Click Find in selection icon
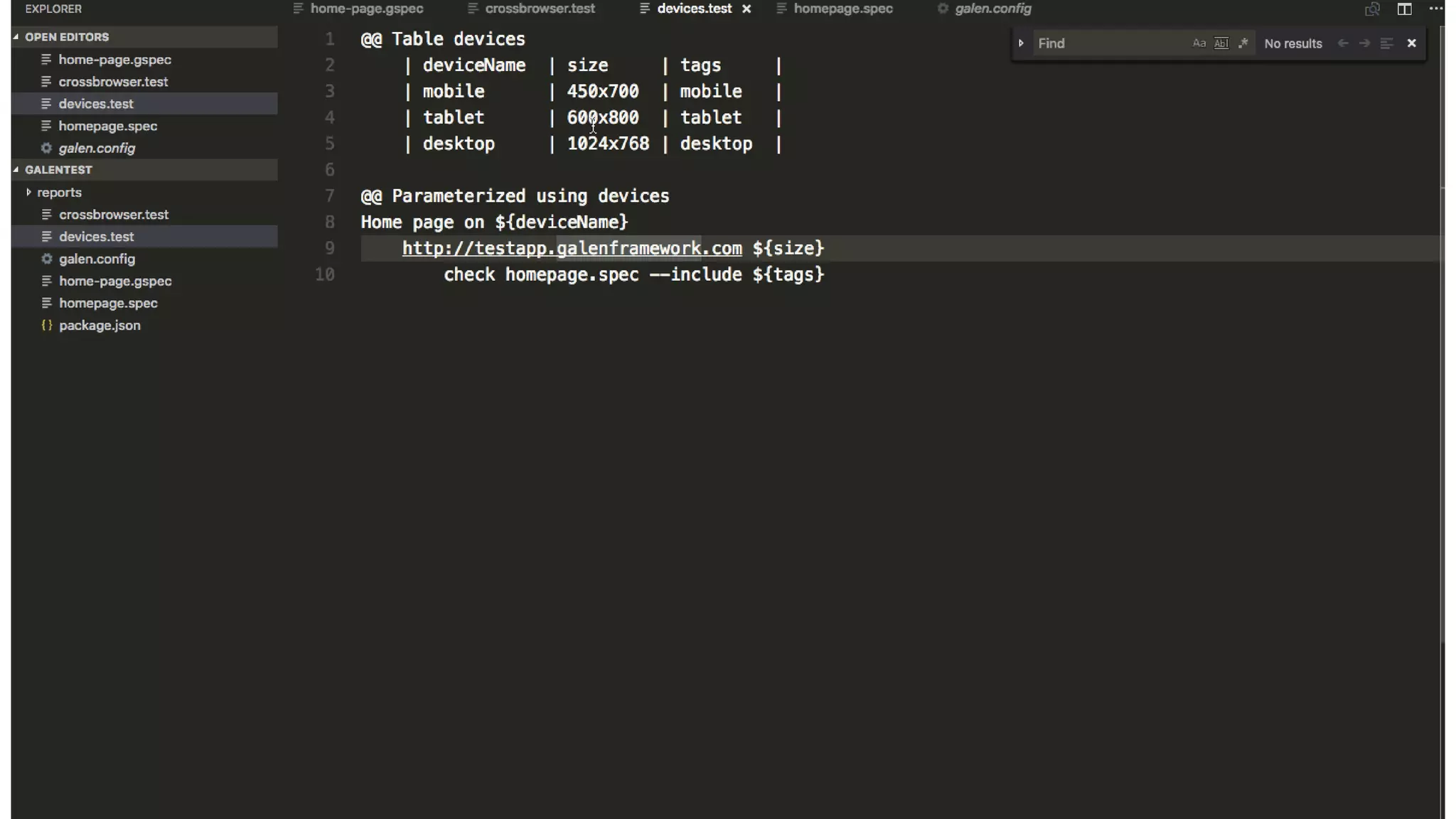Screen dimensions: 1456x819 [x=1386, y=43]
